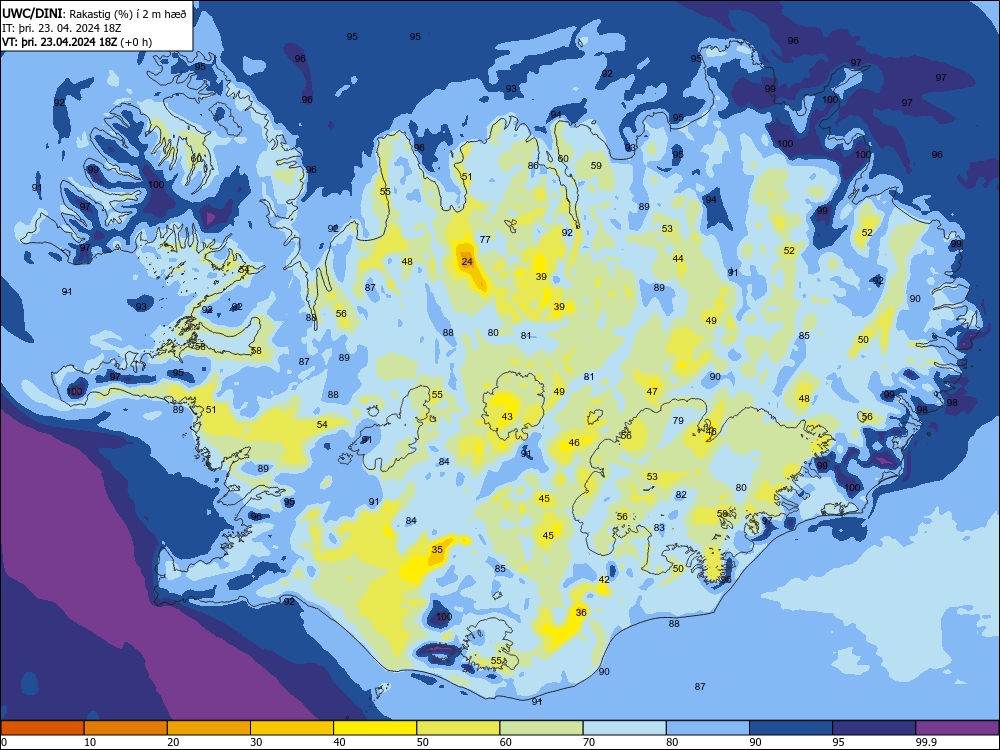Click the humidity value 24 on the map
Image resolution: width=1000 pixels, height=750 pixels.
click(x=467, y=261)
